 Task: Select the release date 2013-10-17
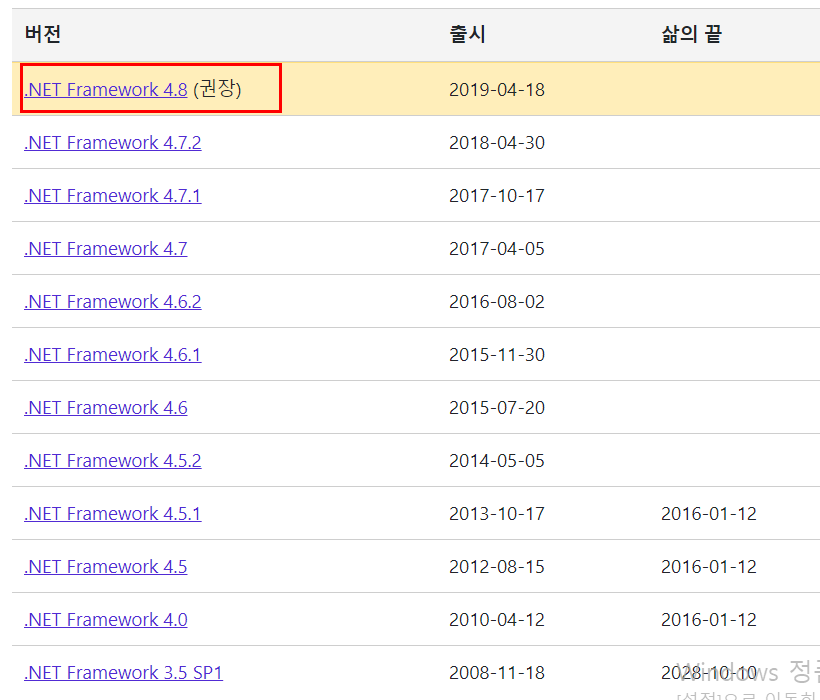click(x=497, y=514)
